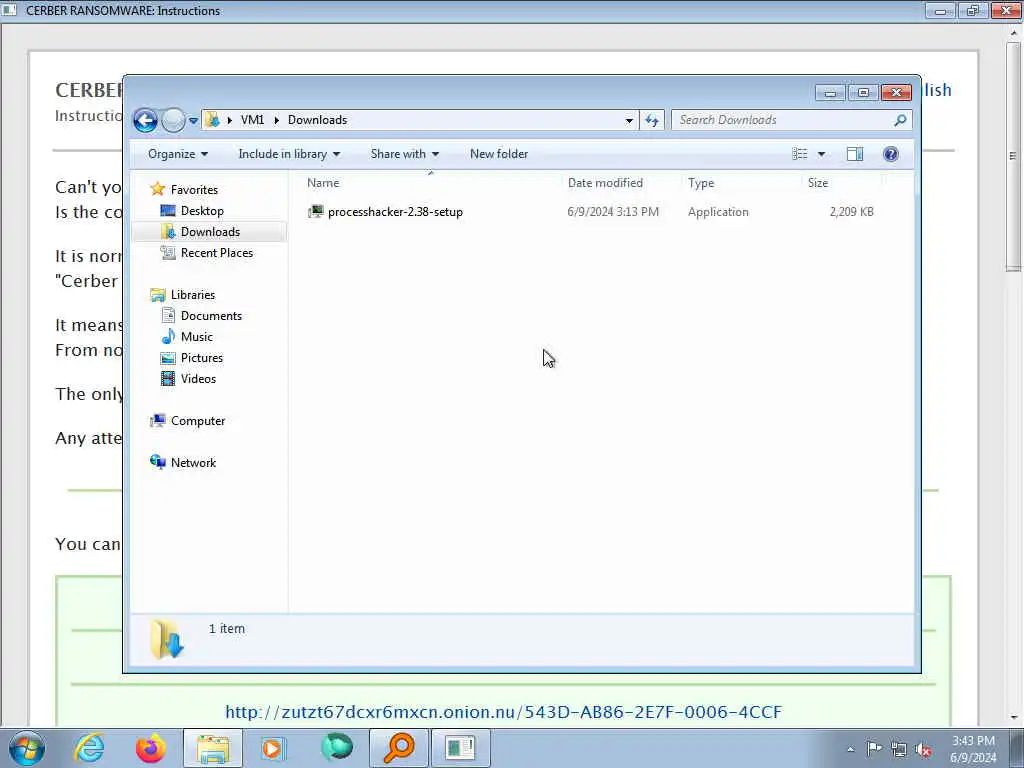Click the muted volume tray icon
Screen dimensions: 1024x768
tap(923, 749)
